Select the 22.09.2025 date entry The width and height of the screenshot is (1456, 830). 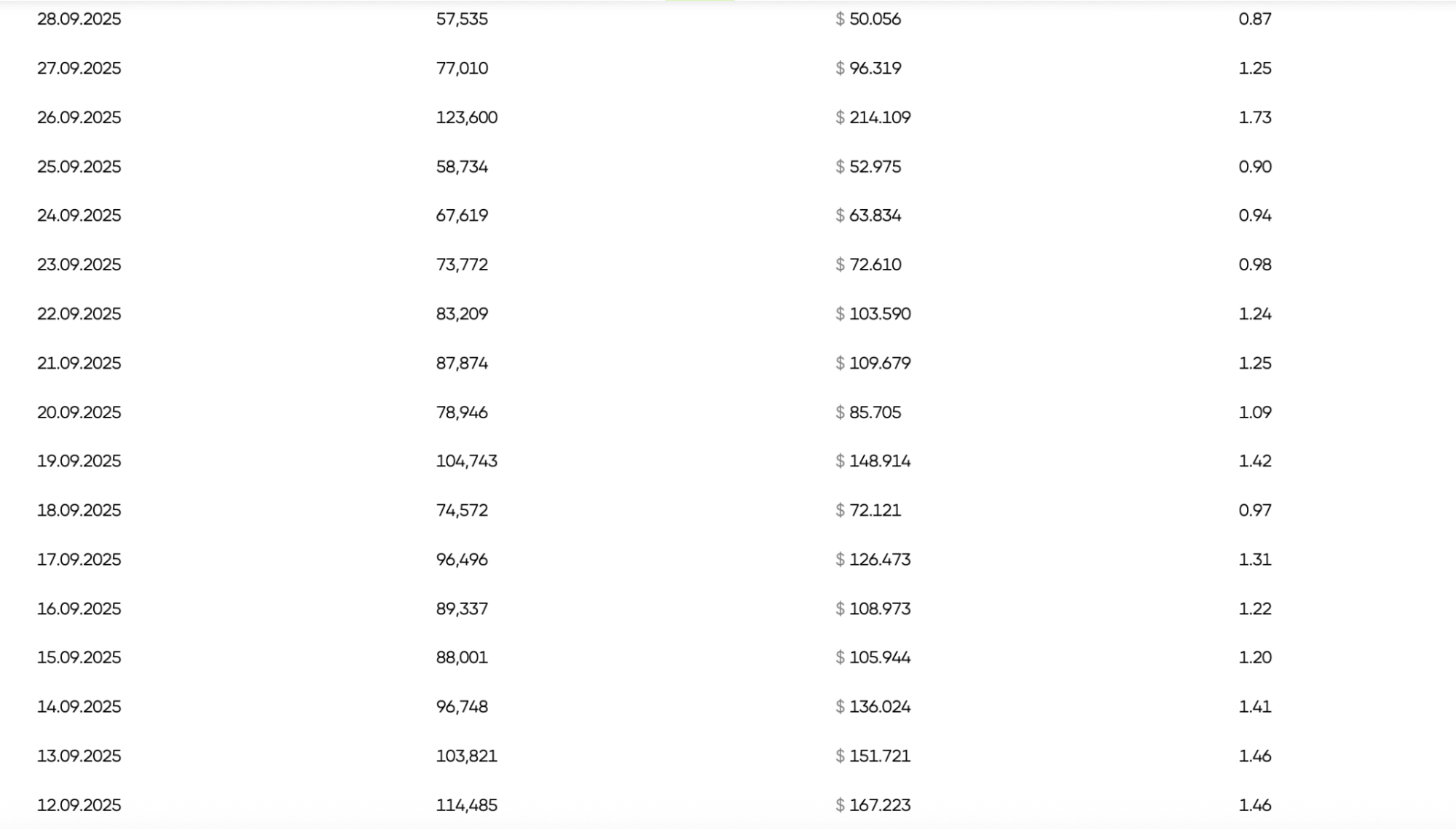[79, 314]
